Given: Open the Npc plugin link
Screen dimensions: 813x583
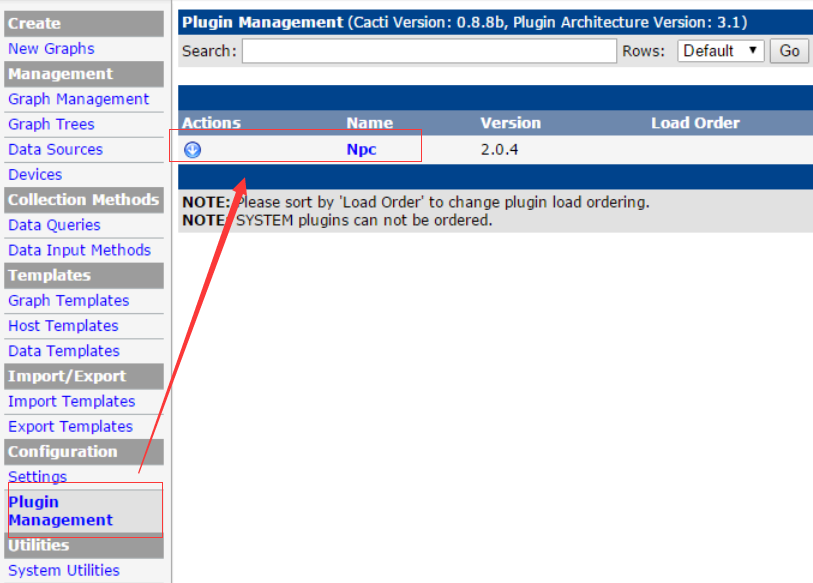Looking at the screenshot, I should pyautogui.click(x=361, y=149).
